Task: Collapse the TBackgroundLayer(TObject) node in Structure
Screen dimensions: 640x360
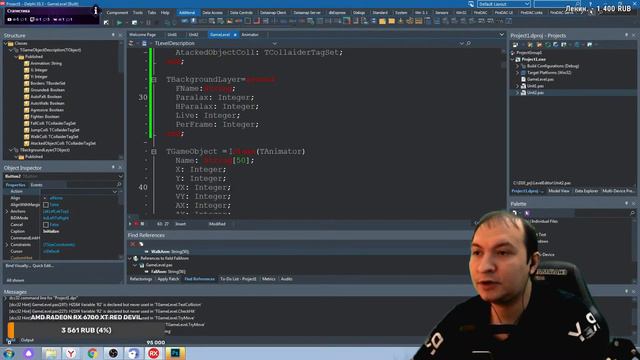Action: click(11, 150)
